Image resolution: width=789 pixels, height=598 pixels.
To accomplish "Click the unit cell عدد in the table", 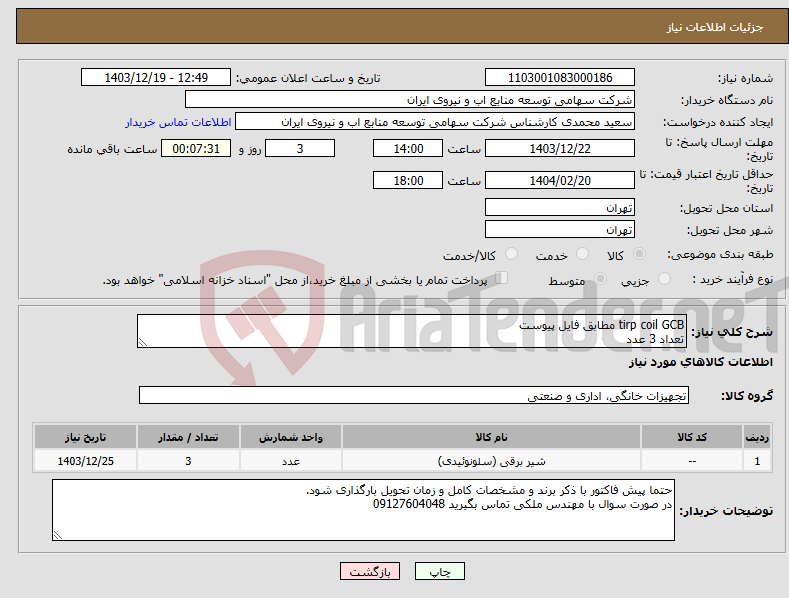I will tap(291, 461).
